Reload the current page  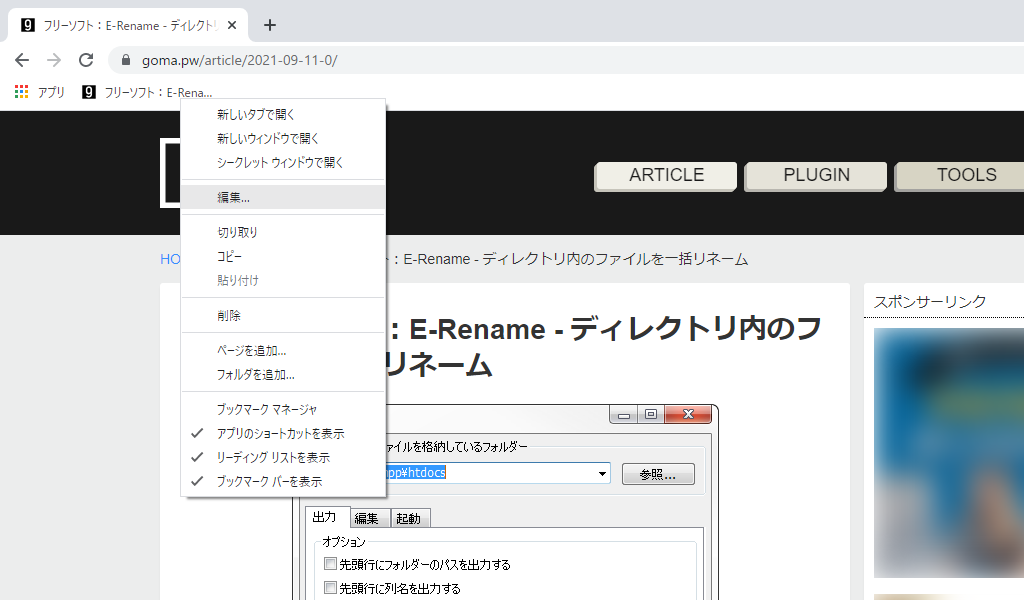(x=86, y=60)
